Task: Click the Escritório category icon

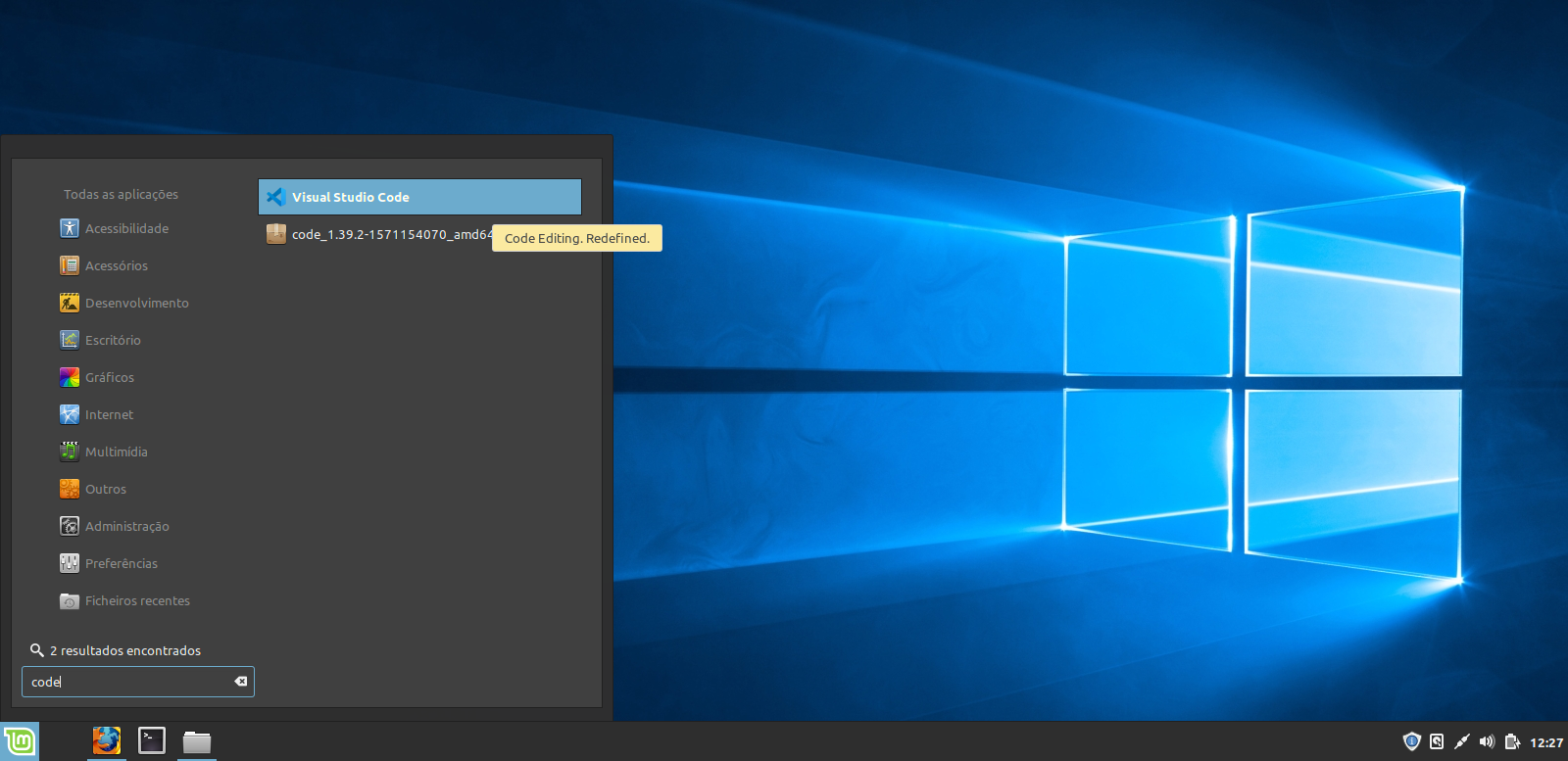Action: point(70,340)
